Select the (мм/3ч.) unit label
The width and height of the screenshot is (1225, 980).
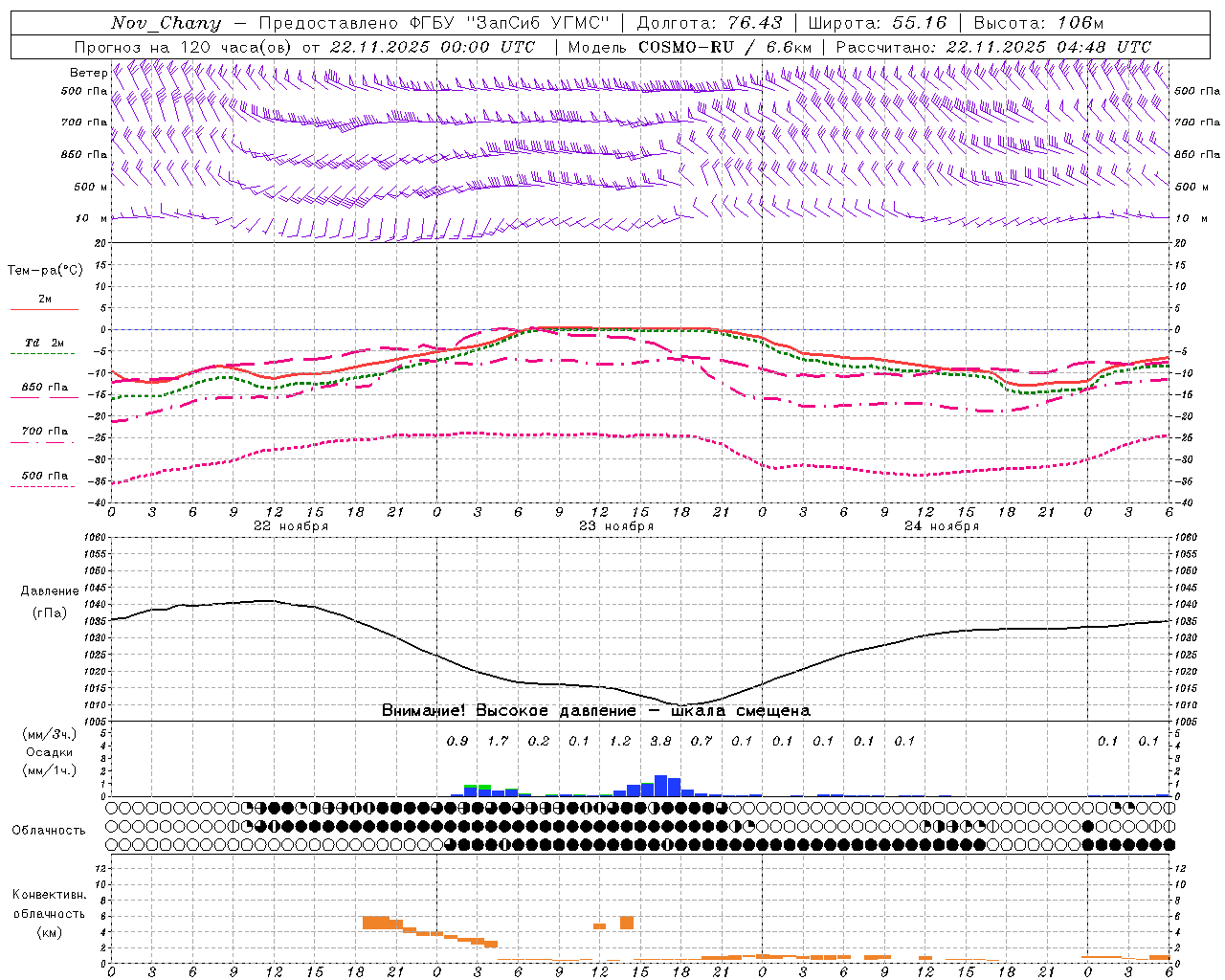coord(49,734)
